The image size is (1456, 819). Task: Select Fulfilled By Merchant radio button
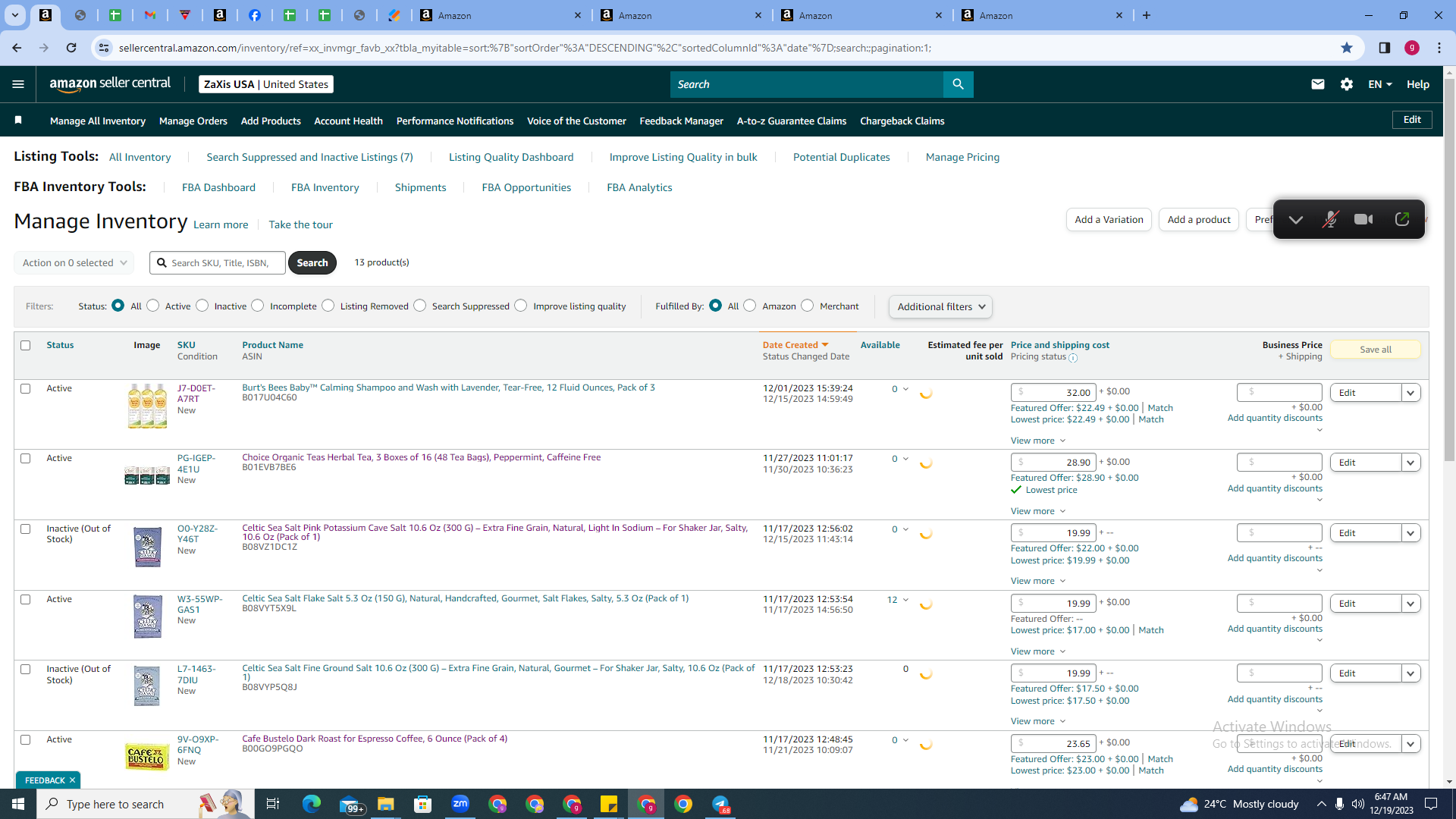pyautogui.click(x=808, y=306)
